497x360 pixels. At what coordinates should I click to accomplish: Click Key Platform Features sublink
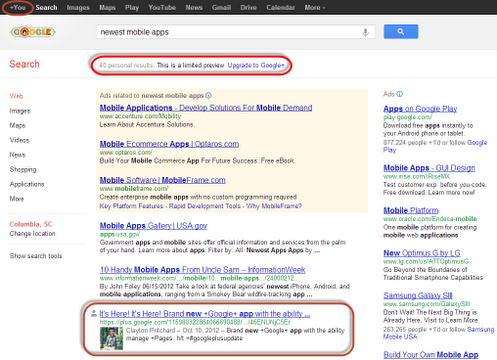tap(131, 206)
